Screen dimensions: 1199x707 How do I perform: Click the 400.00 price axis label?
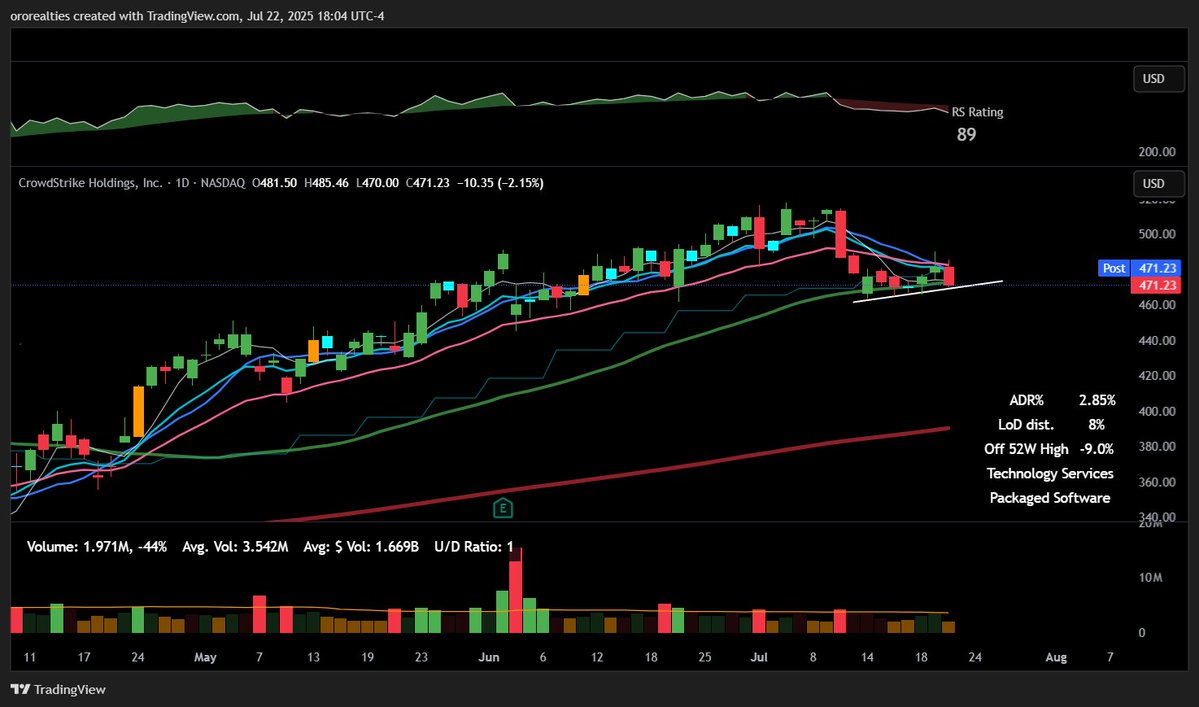click(1157, 411)
